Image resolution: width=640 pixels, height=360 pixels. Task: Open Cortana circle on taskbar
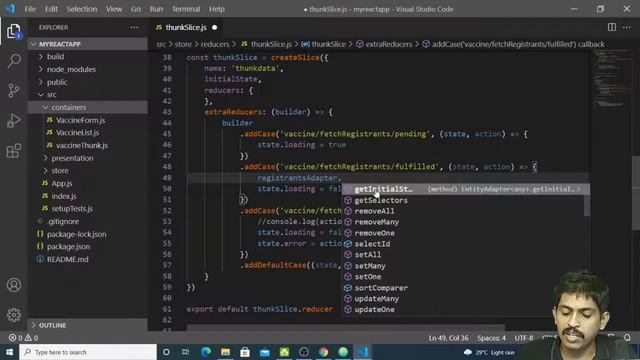(166, 352)
